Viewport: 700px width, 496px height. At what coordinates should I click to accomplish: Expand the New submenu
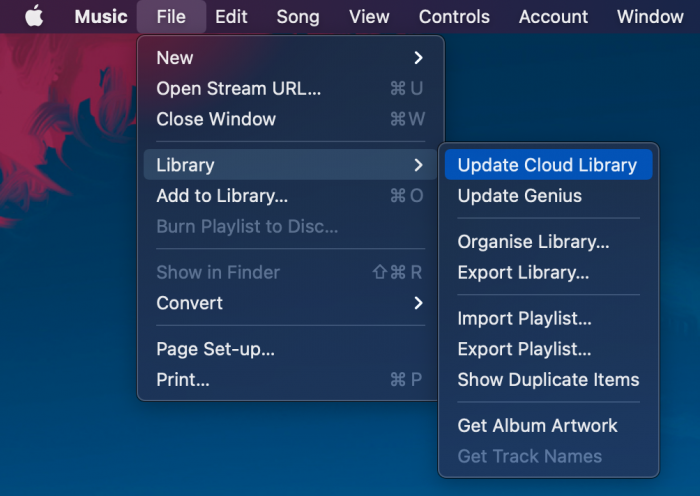click(x=290, y=58)
